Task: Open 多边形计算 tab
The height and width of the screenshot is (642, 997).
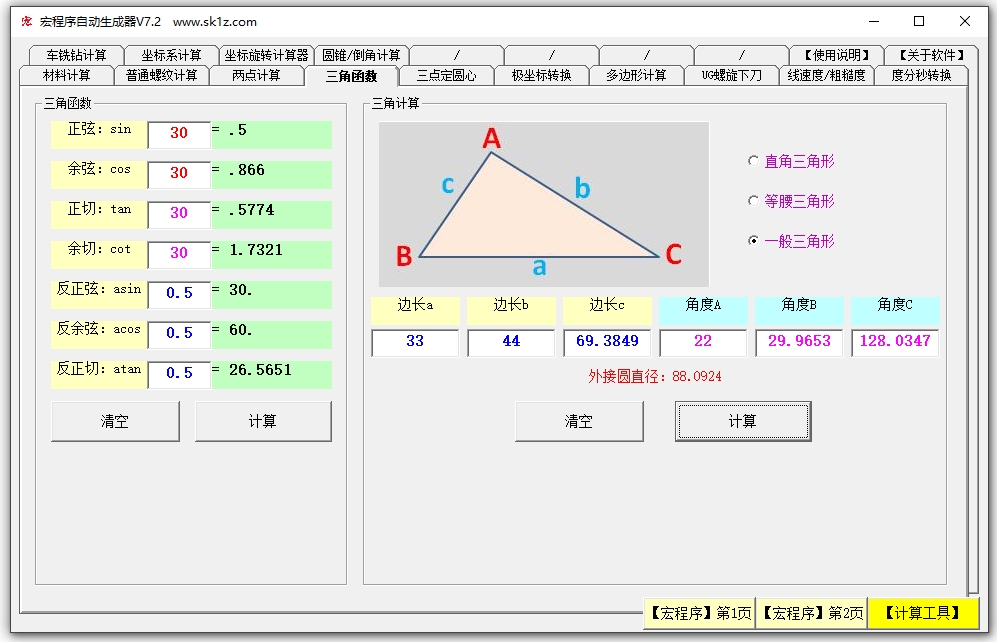Action: pos(636,76)
